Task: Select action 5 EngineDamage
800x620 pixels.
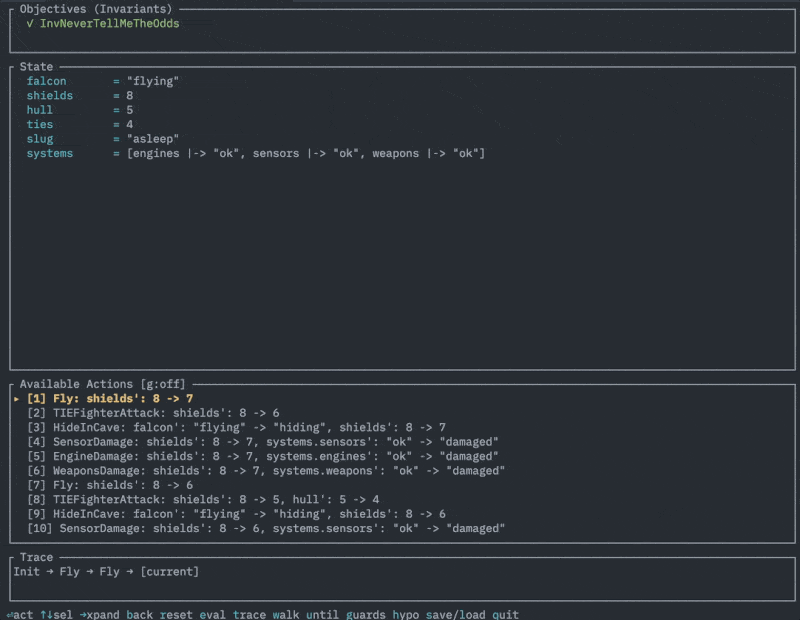Action: (262, 456)
